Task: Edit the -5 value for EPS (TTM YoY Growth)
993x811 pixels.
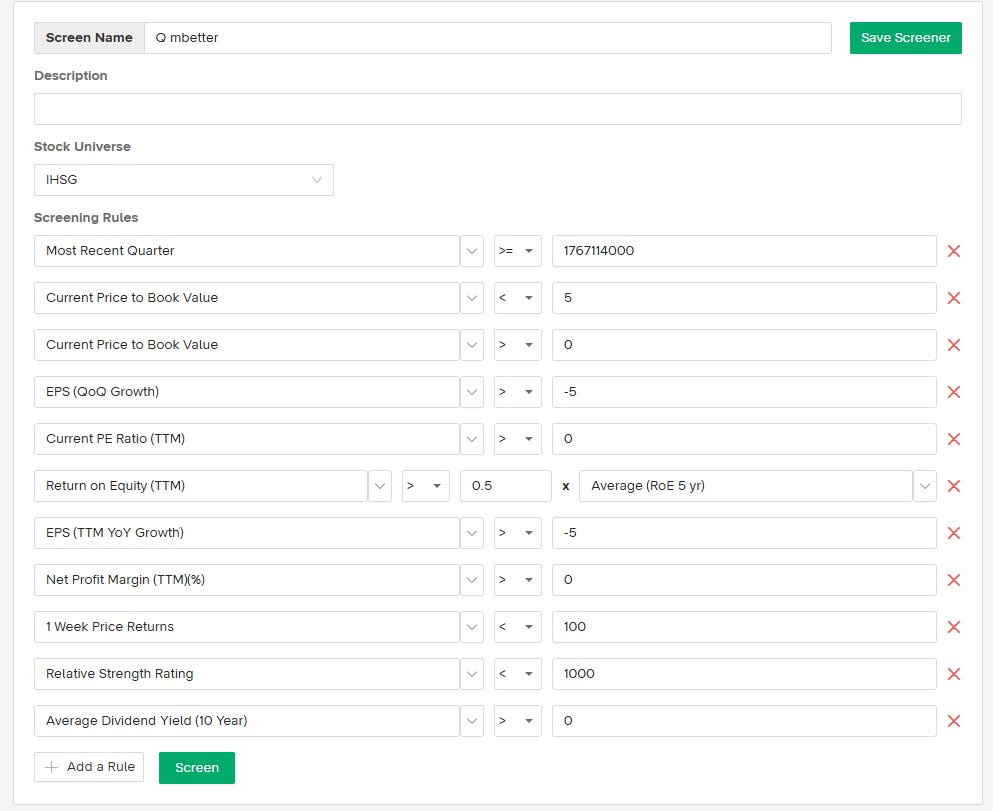Action: (744, 533)
